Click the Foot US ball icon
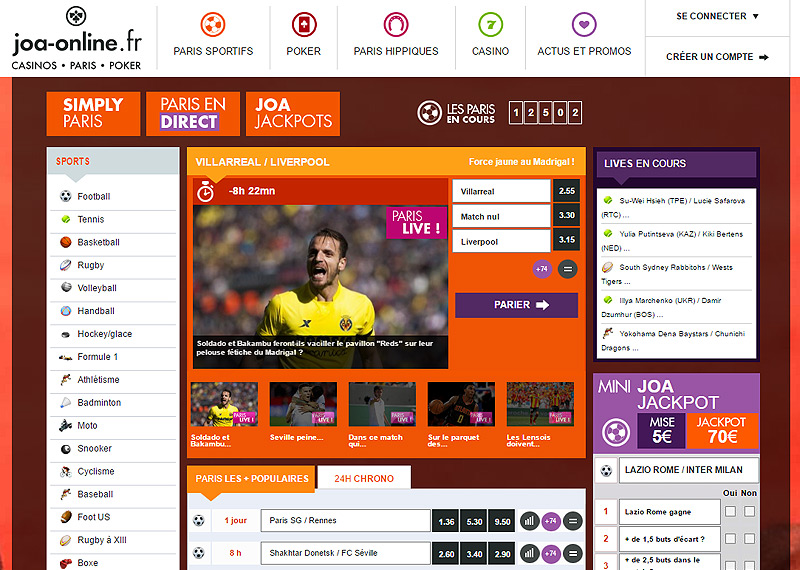 click(x=66, y=517)
